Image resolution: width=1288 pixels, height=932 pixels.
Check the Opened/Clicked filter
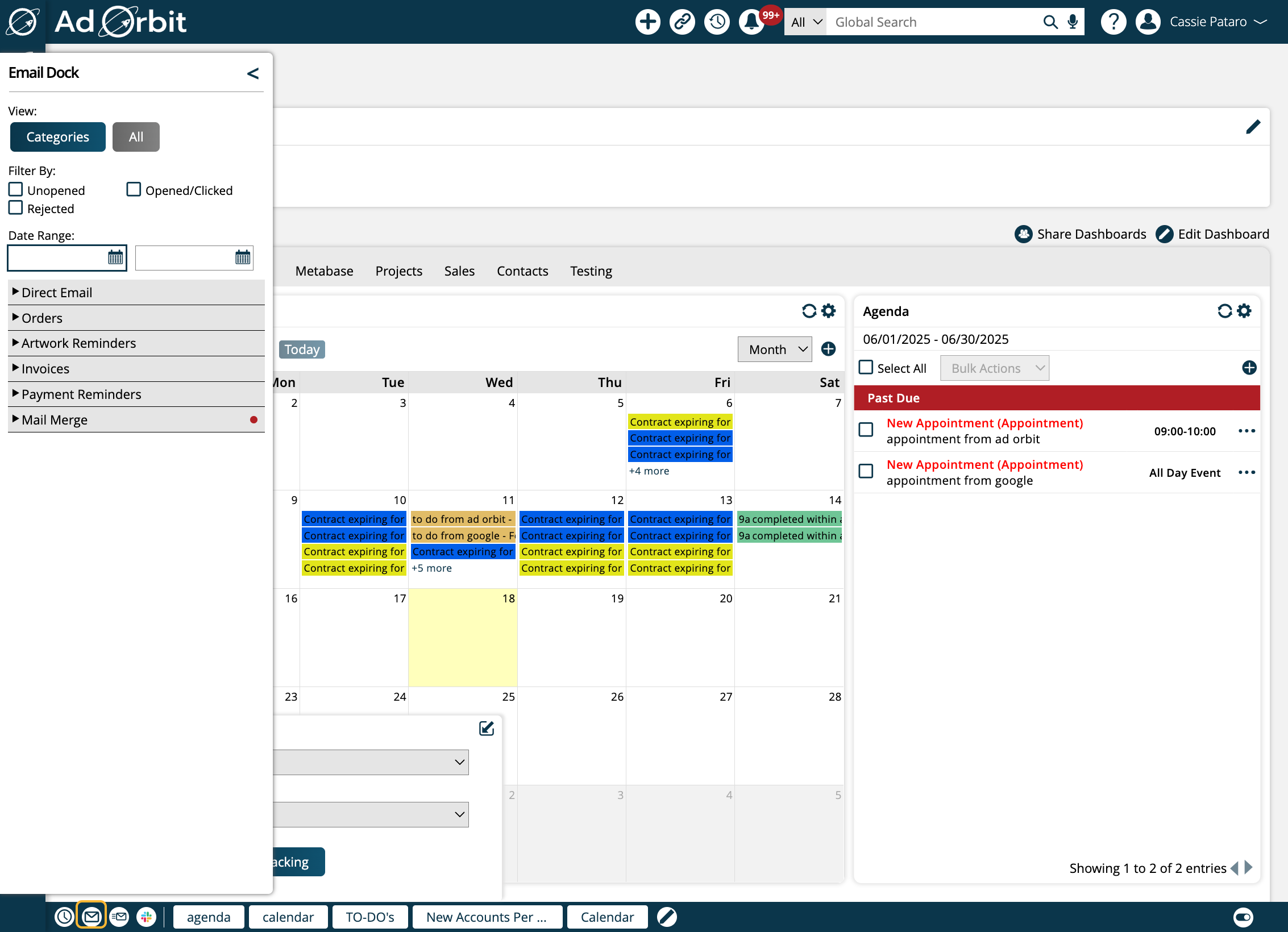(x=134, y=189)
